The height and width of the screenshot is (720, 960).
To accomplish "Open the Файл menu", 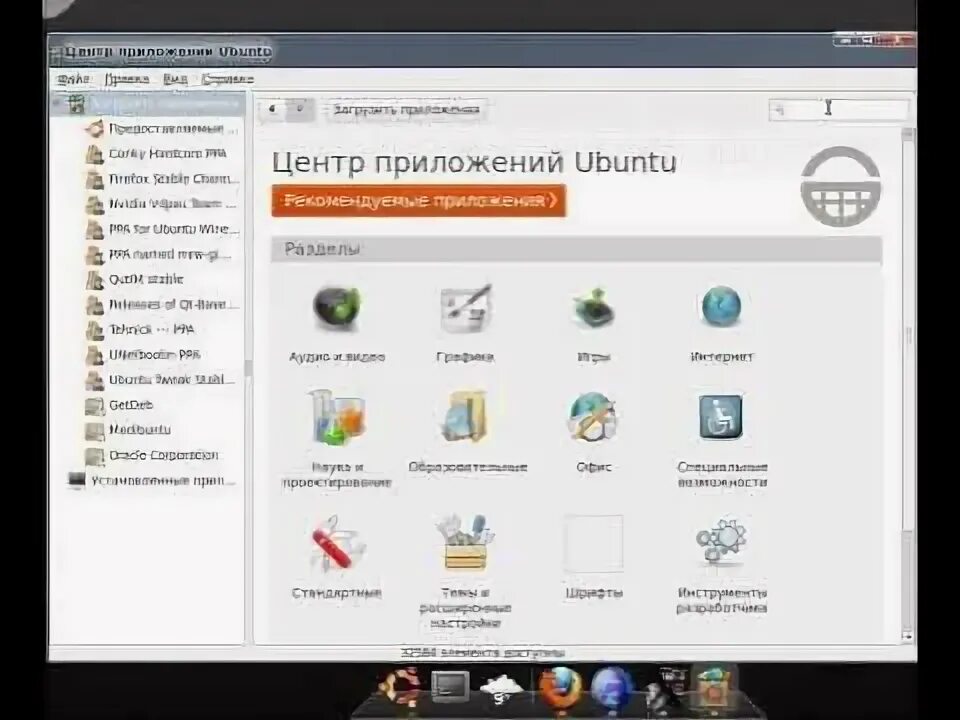I will 73,79.
